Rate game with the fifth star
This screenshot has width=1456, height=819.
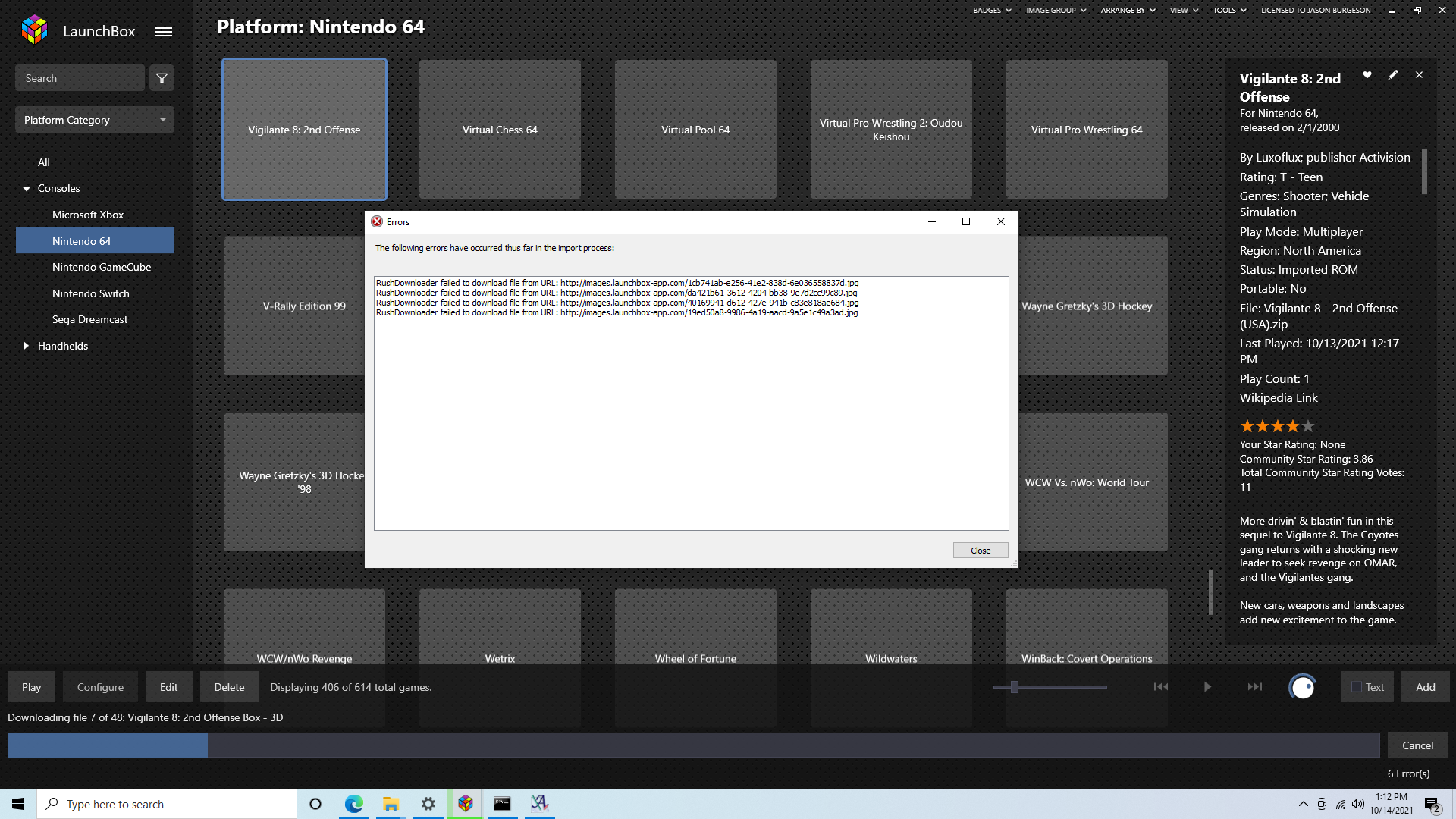pos(1308,426)
